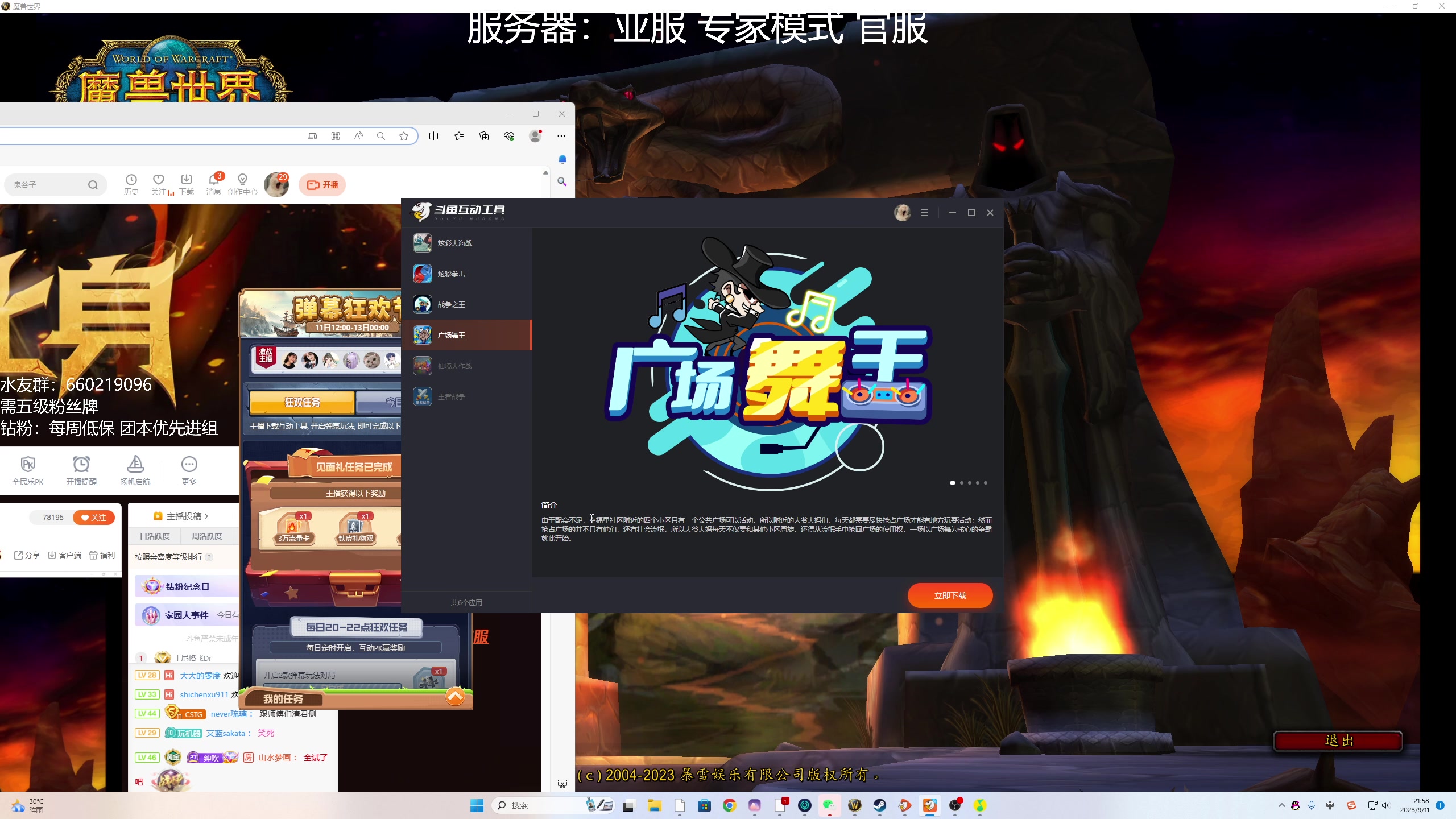Open 消息 messages bell with badge
Screen dimensions: 1456x819
[214, 184]
